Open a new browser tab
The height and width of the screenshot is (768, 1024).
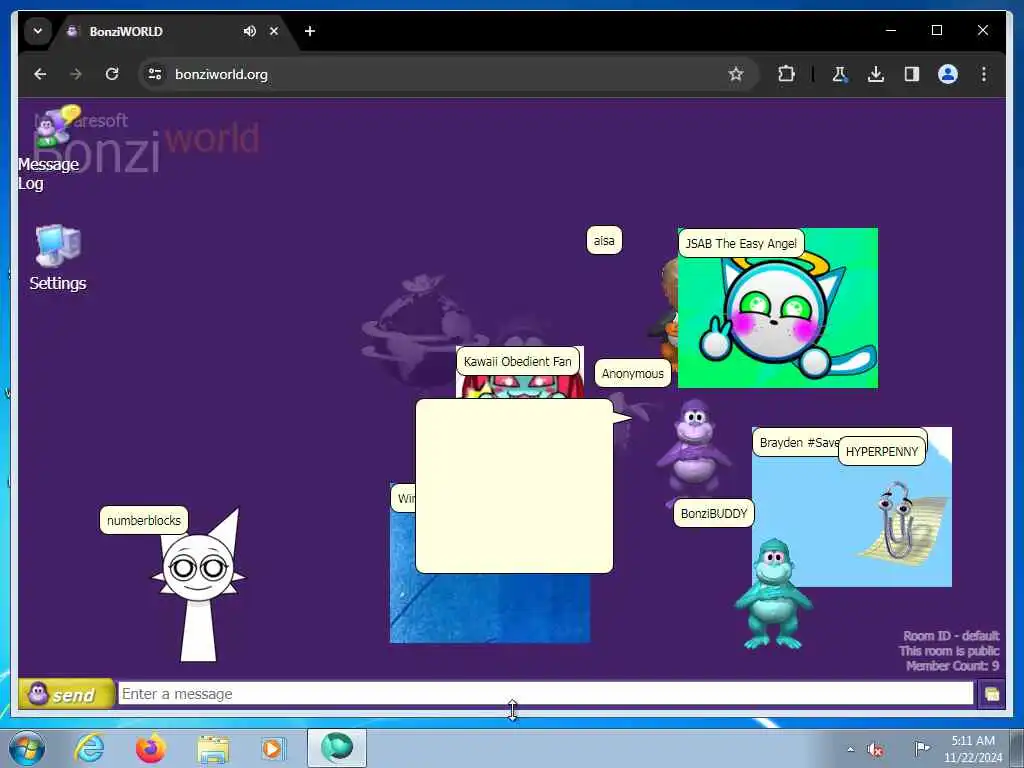pos(310,31)
